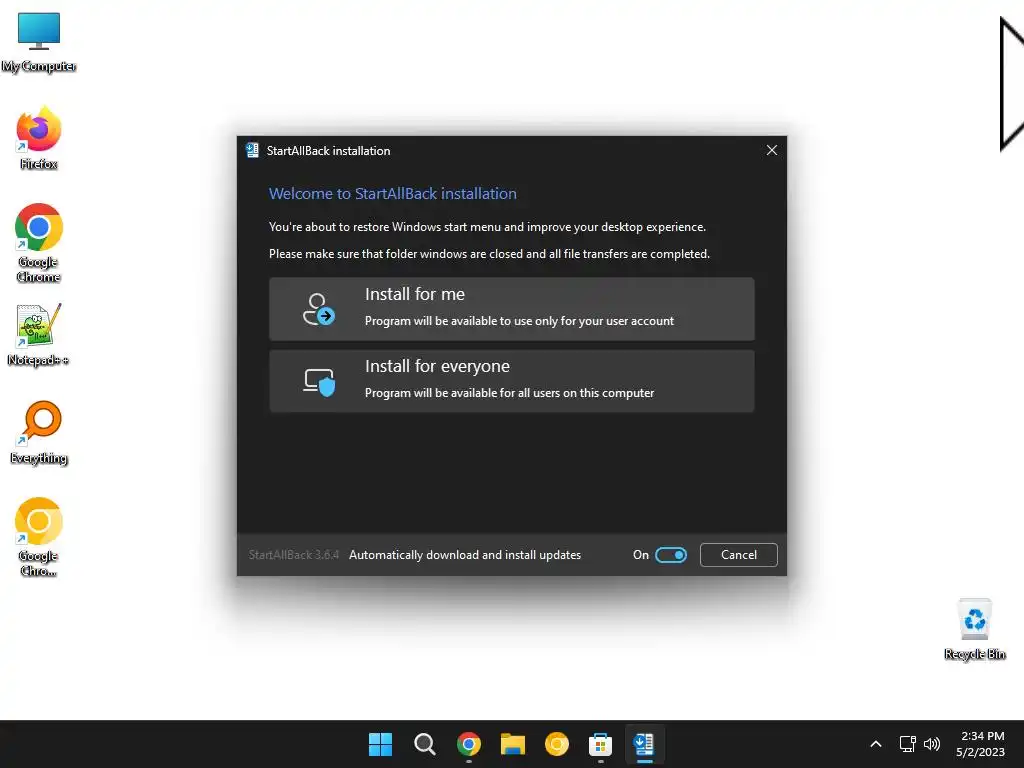Open taskbar Search magnifier

424,744
